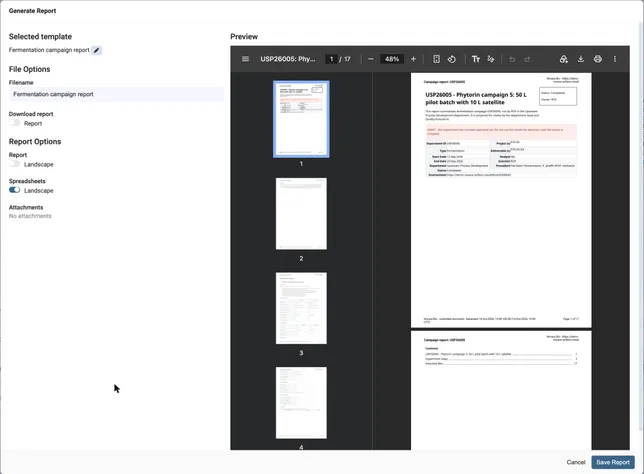This screenshot has width=644, height=474.
Task: Click the undo icon in PDF toolbar
Action: (x=512, y=59)
